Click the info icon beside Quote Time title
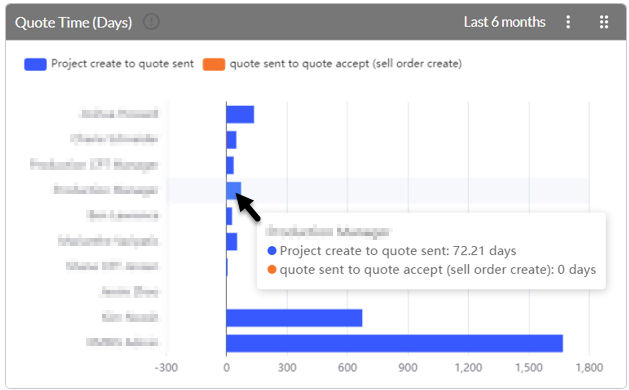 (x=151, y=22)
